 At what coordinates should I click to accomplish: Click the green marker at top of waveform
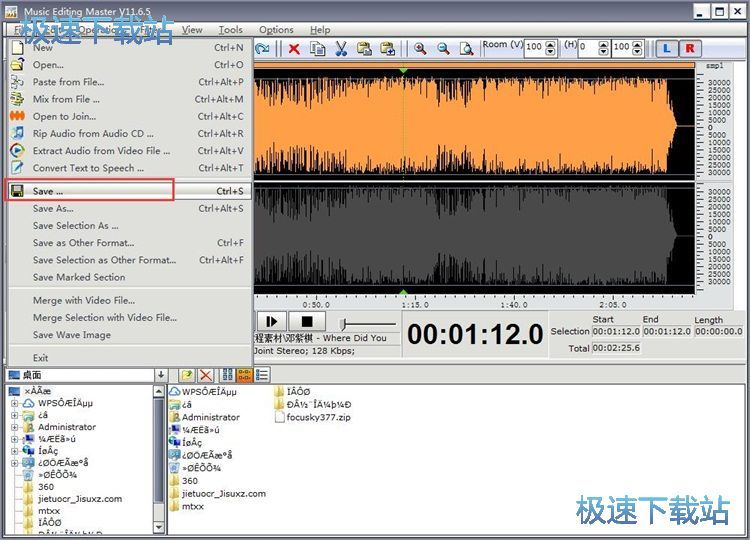click(403, 70)
